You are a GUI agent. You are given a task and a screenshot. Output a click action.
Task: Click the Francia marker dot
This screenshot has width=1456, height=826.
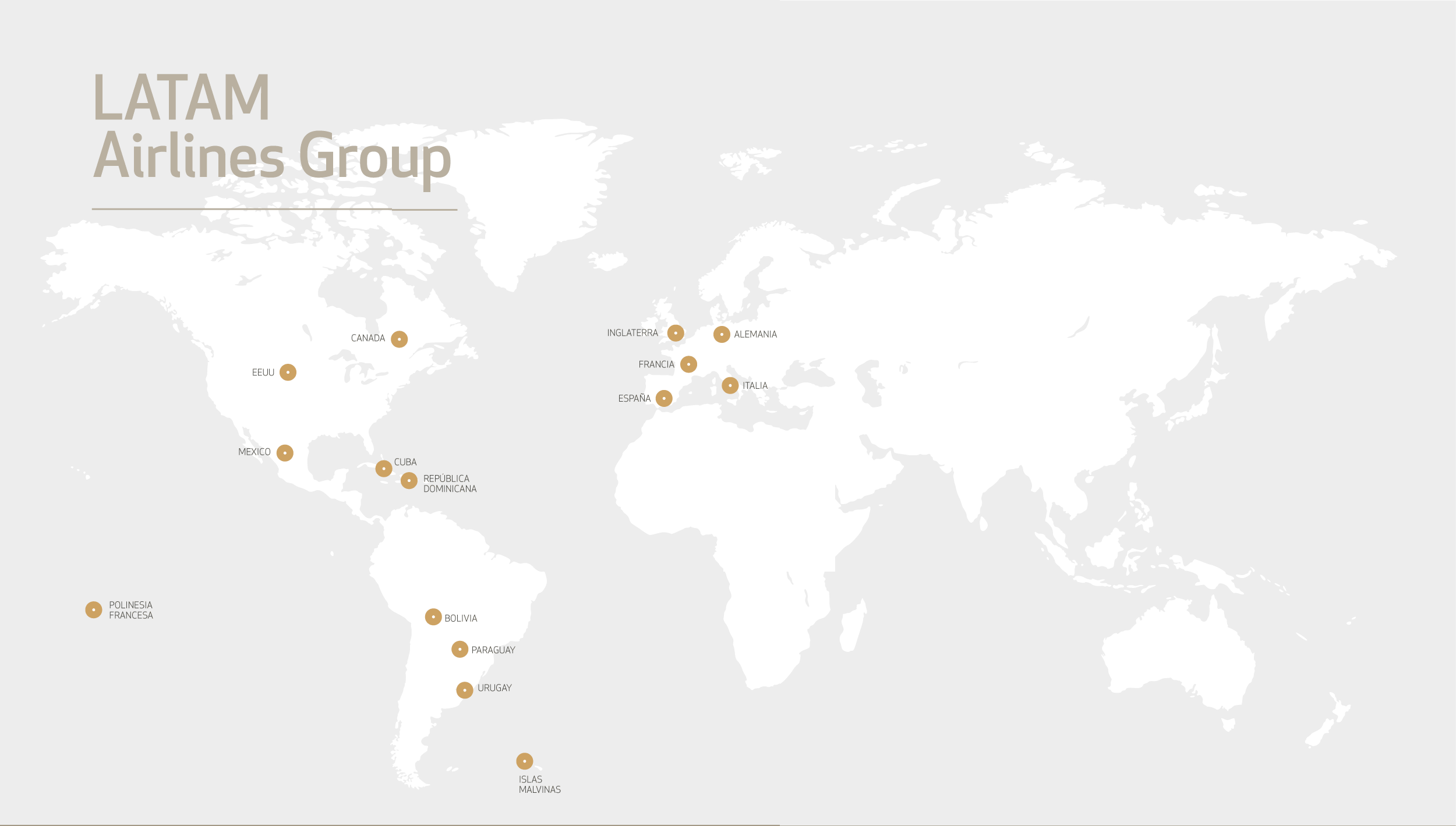688,364
